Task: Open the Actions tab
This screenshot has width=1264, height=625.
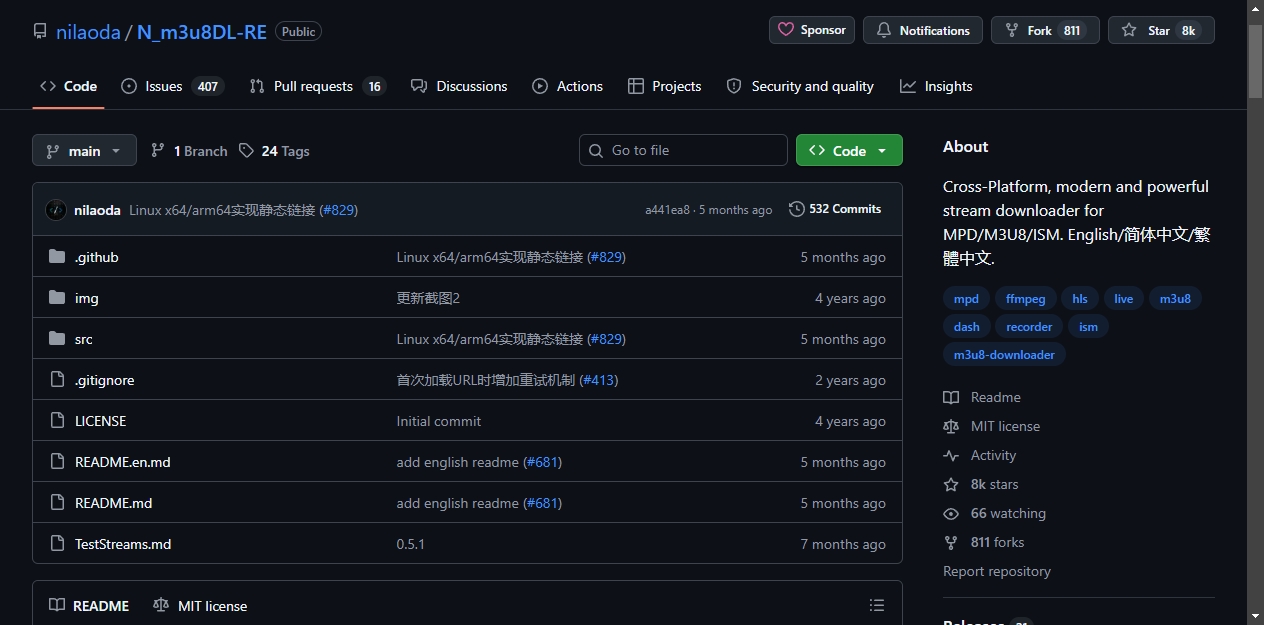Action: [x=567, y=86]
